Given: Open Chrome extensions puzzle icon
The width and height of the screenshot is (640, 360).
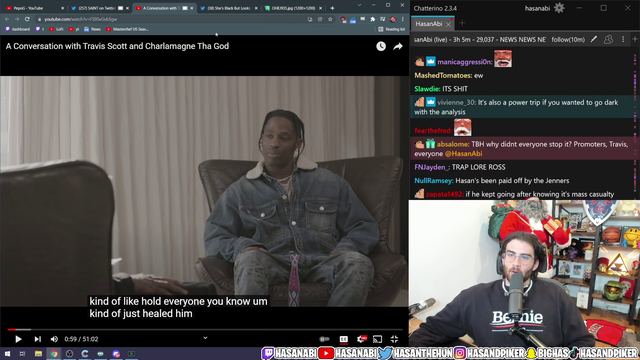Looking at the screenshot, I should pyautogui.click(x=373, y=19).
